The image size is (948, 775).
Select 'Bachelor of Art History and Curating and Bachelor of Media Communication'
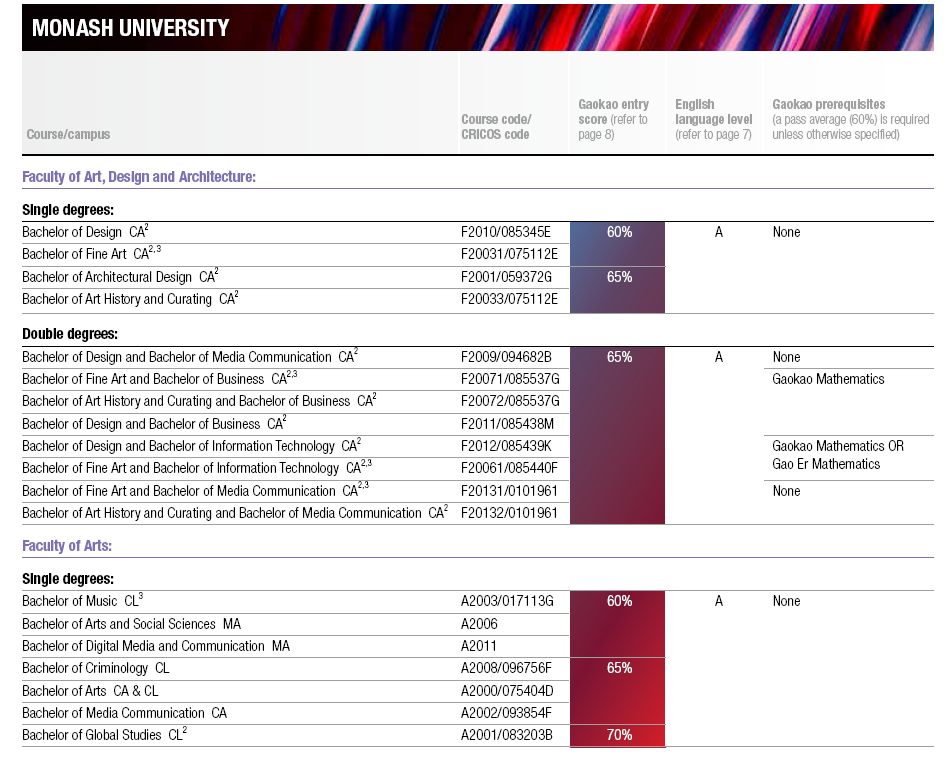coord(235,513)
